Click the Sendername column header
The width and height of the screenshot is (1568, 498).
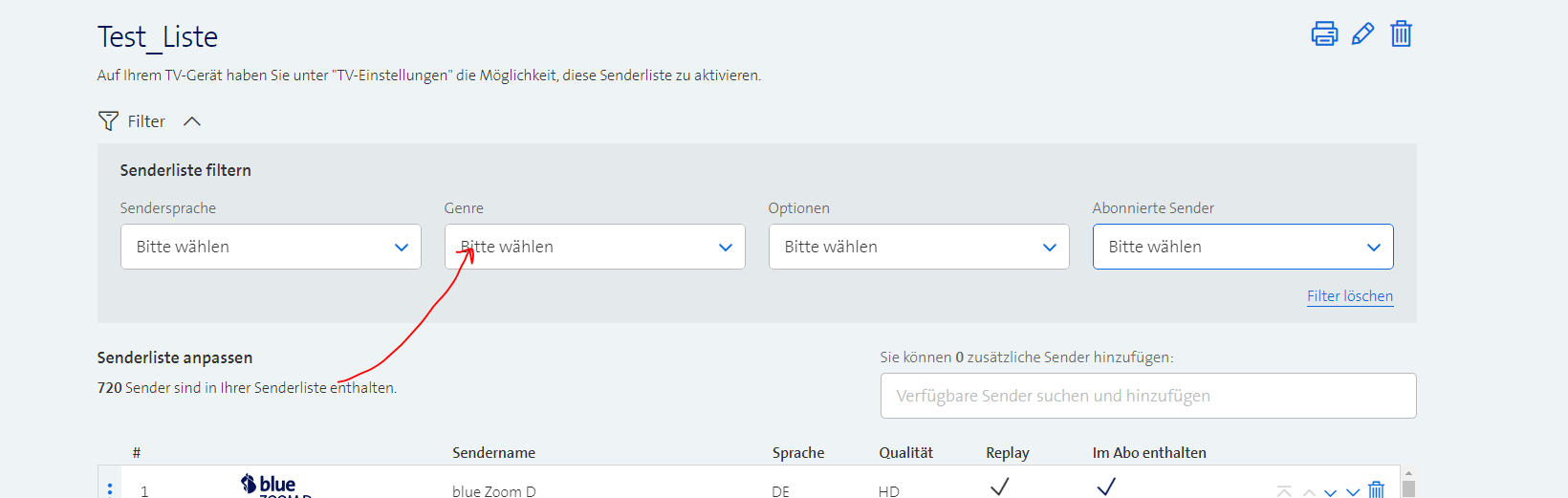(x=494, y=453)
